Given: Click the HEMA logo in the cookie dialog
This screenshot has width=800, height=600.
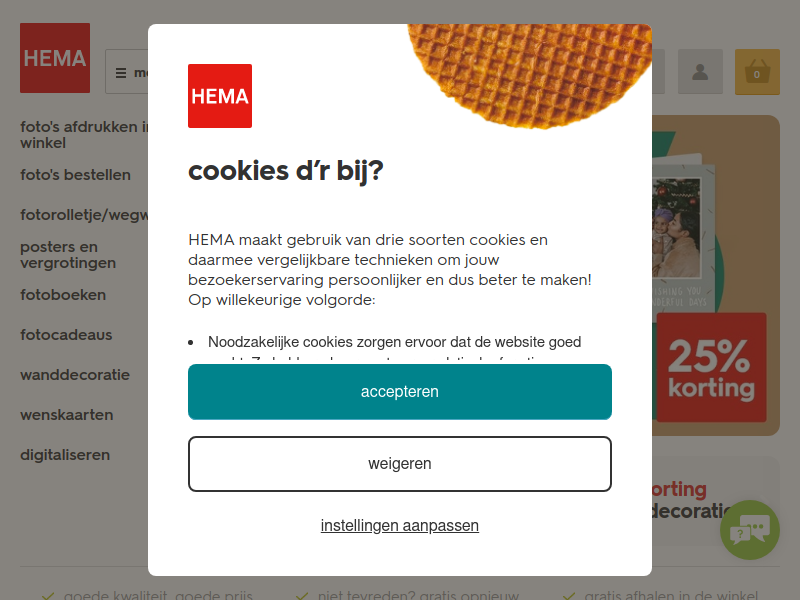Looking at the screenshot, I should pos(220,96).
